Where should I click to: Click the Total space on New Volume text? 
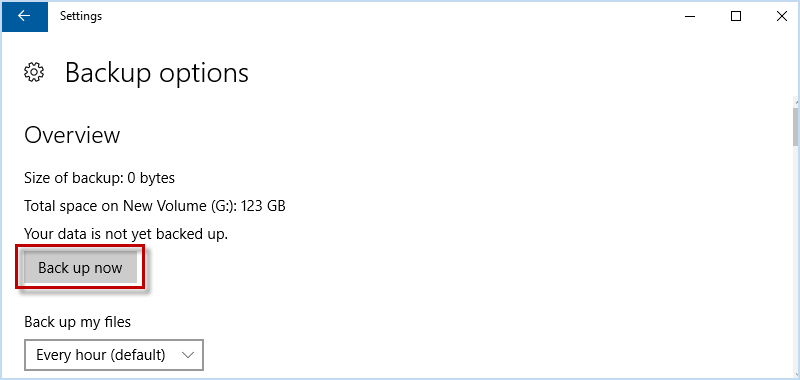(131, 206)
